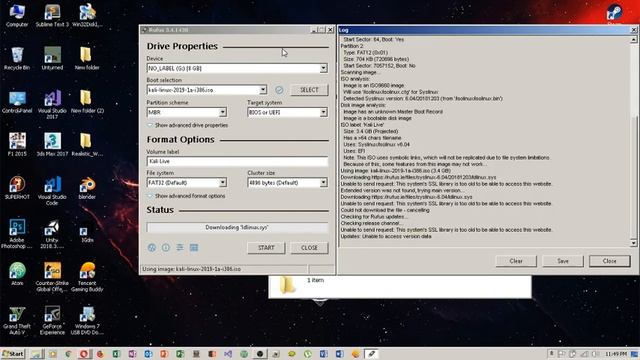Click log line 'Could not download the file - cancelling'
640x360 pixels.
click(385, 210)
